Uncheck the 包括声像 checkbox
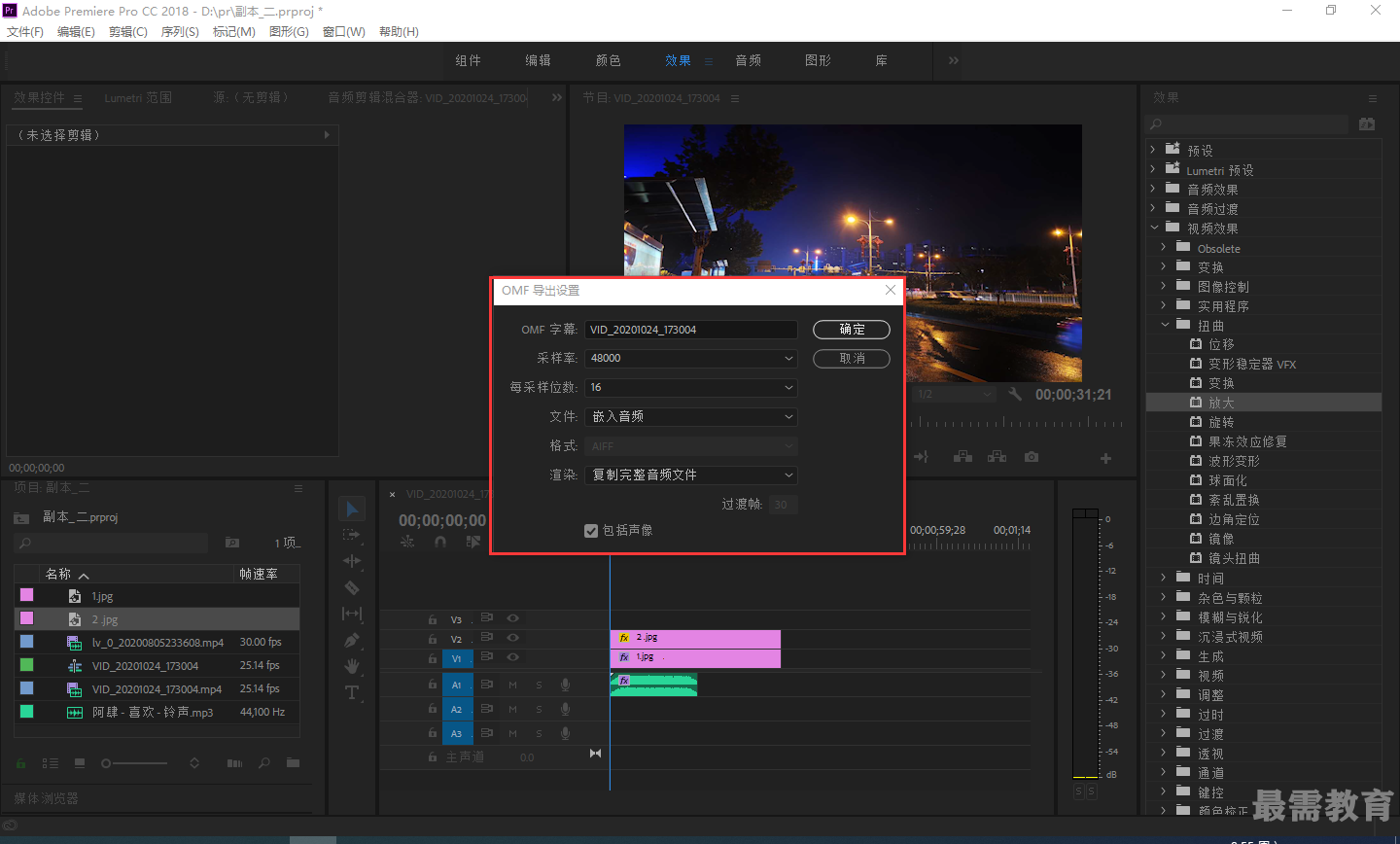Image resolution: width=1400 pixels, height=844 pixels. pyautogui.click(x=590, y=531)
